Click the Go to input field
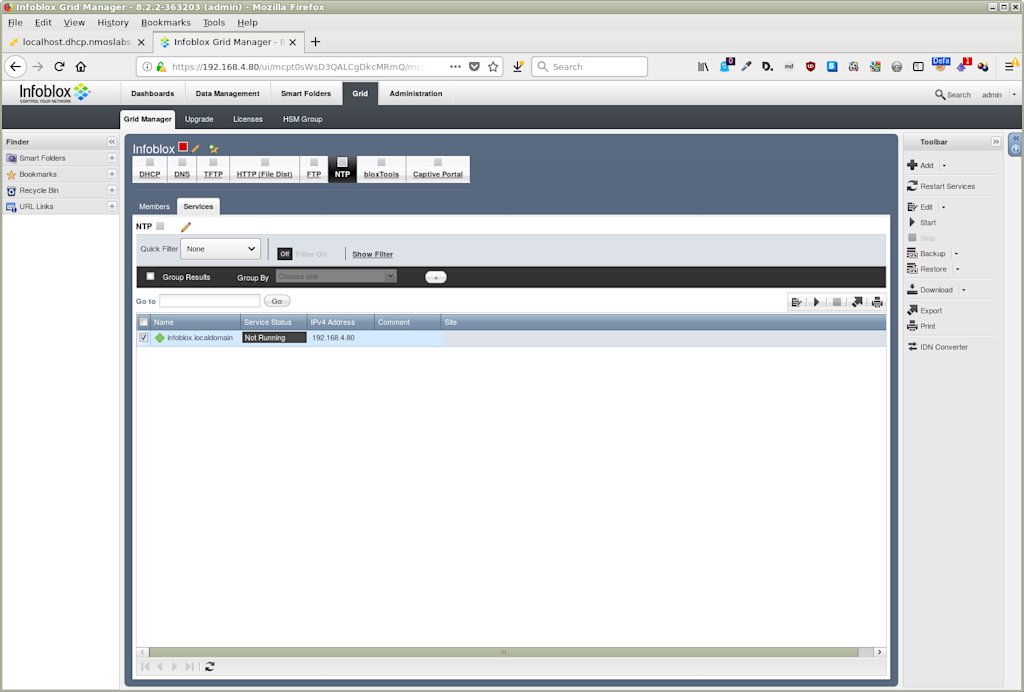Viewport: 1024px width, 692px height. click(x=210, y=301)
